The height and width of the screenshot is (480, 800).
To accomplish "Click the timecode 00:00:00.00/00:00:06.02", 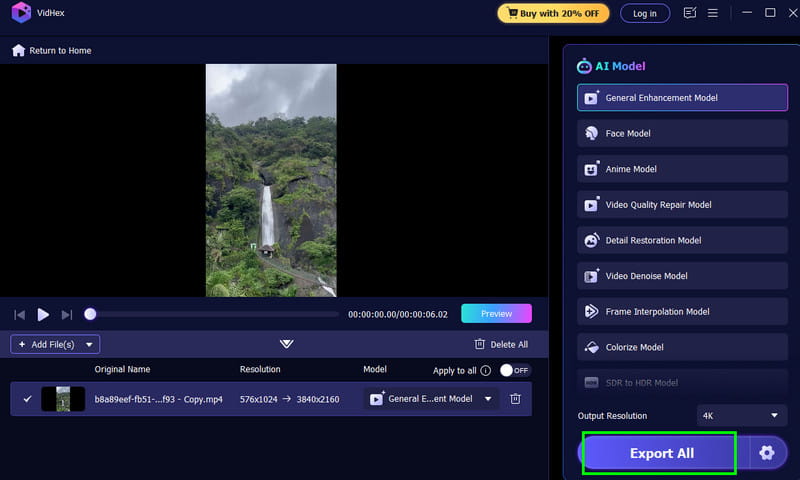I will (398, 314).
